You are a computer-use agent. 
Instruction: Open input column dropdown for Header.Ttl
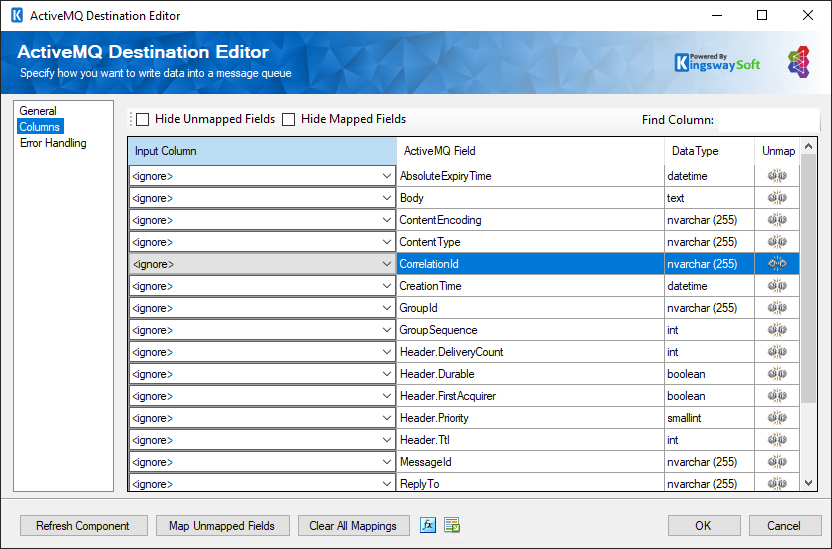point(387,440)
